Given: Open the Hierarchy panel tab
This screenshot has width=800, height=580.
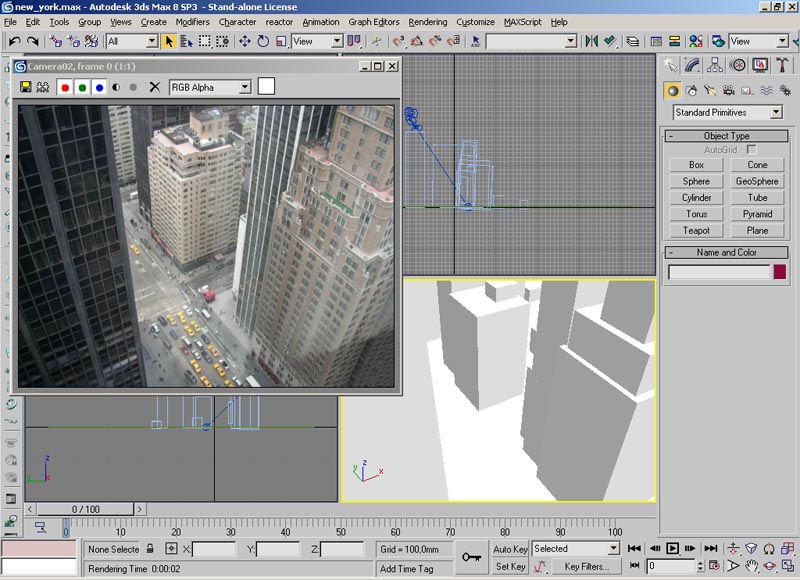Looking at the screenshot, I should [x=715, y=65].
